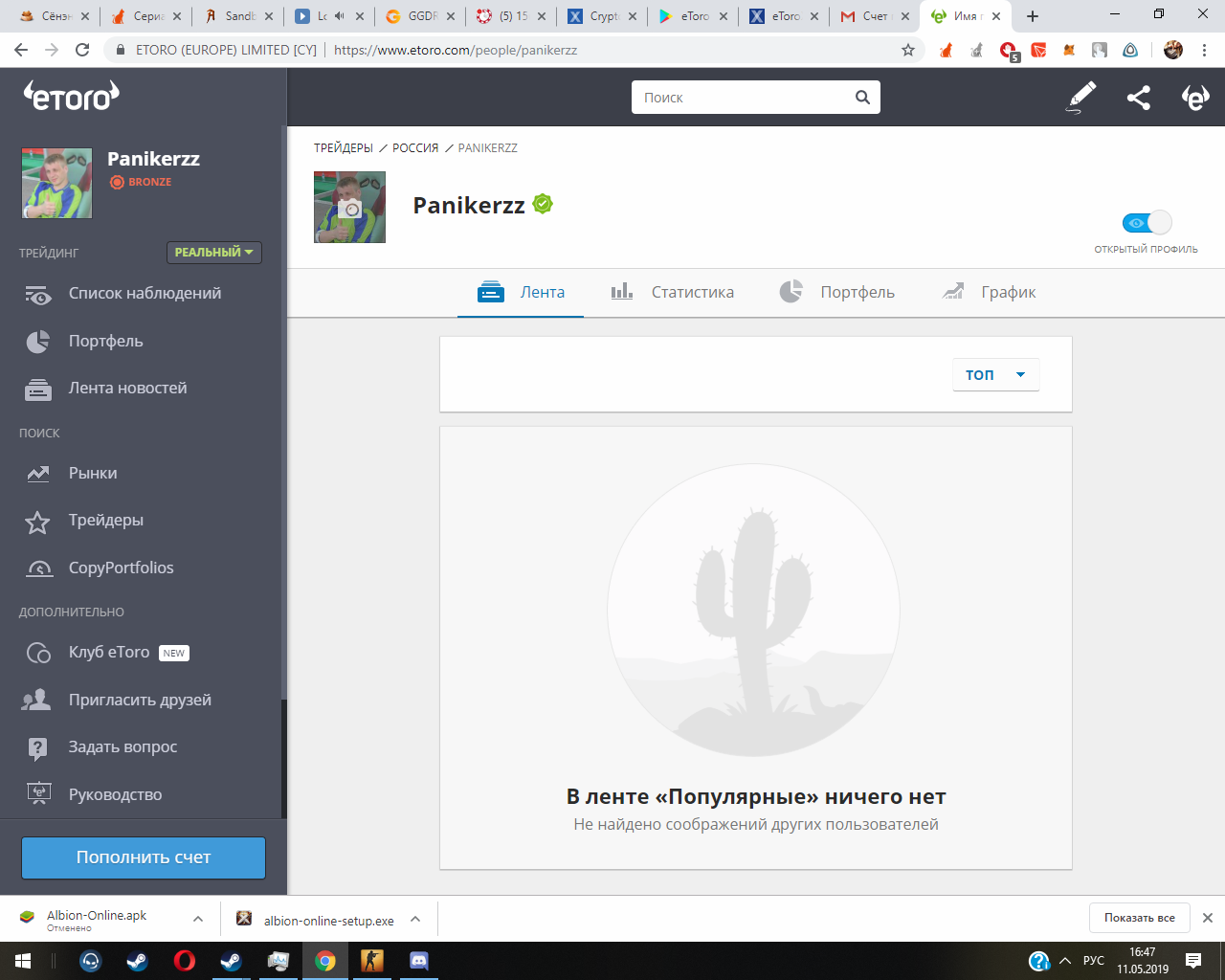
Task: Open the Windows Start menu
Action: click(x=23, y=961)
